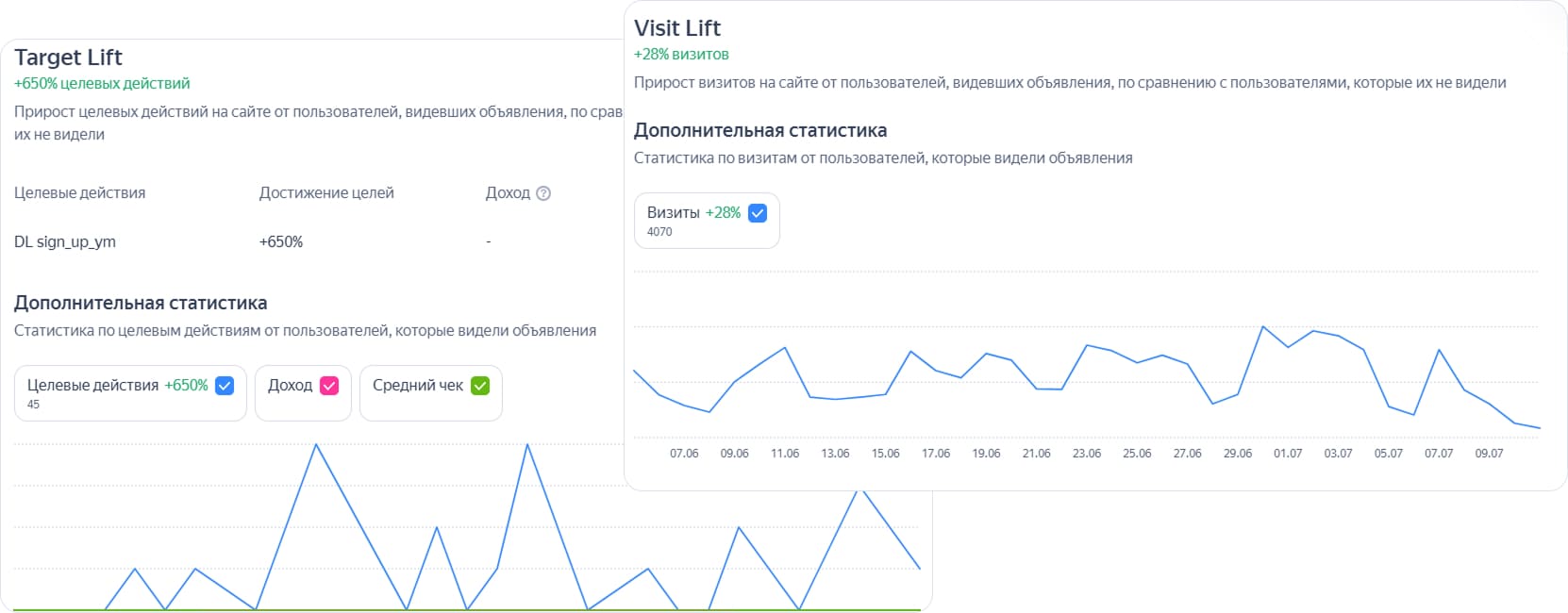This screenshot has width=1568, height=613.
Task: Select the Доход metric card
Action: [x=303, y=393]
